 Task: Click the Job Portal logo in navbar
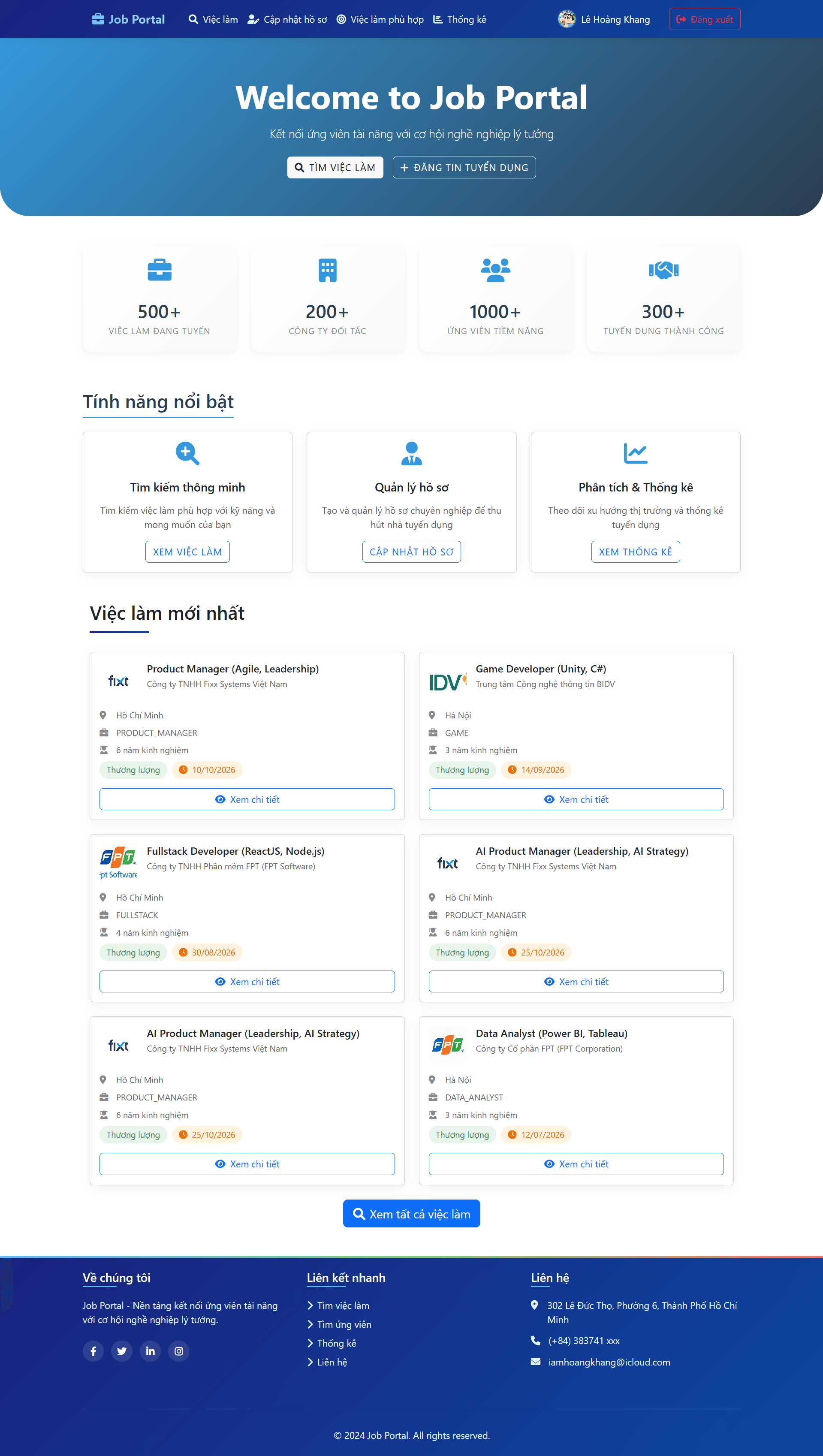pos(128,19)
